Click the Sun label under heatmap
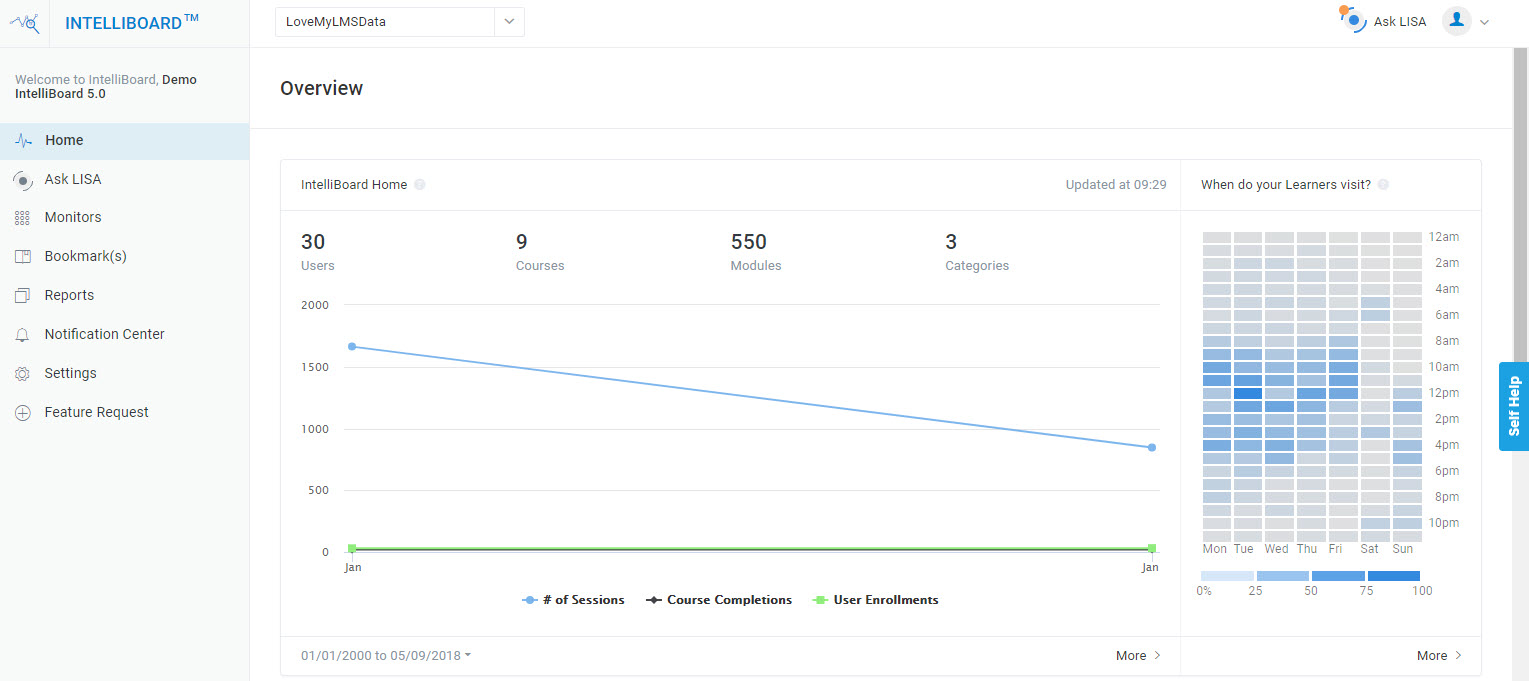This screenshot has width=1529, height=681. point(1403,549)
